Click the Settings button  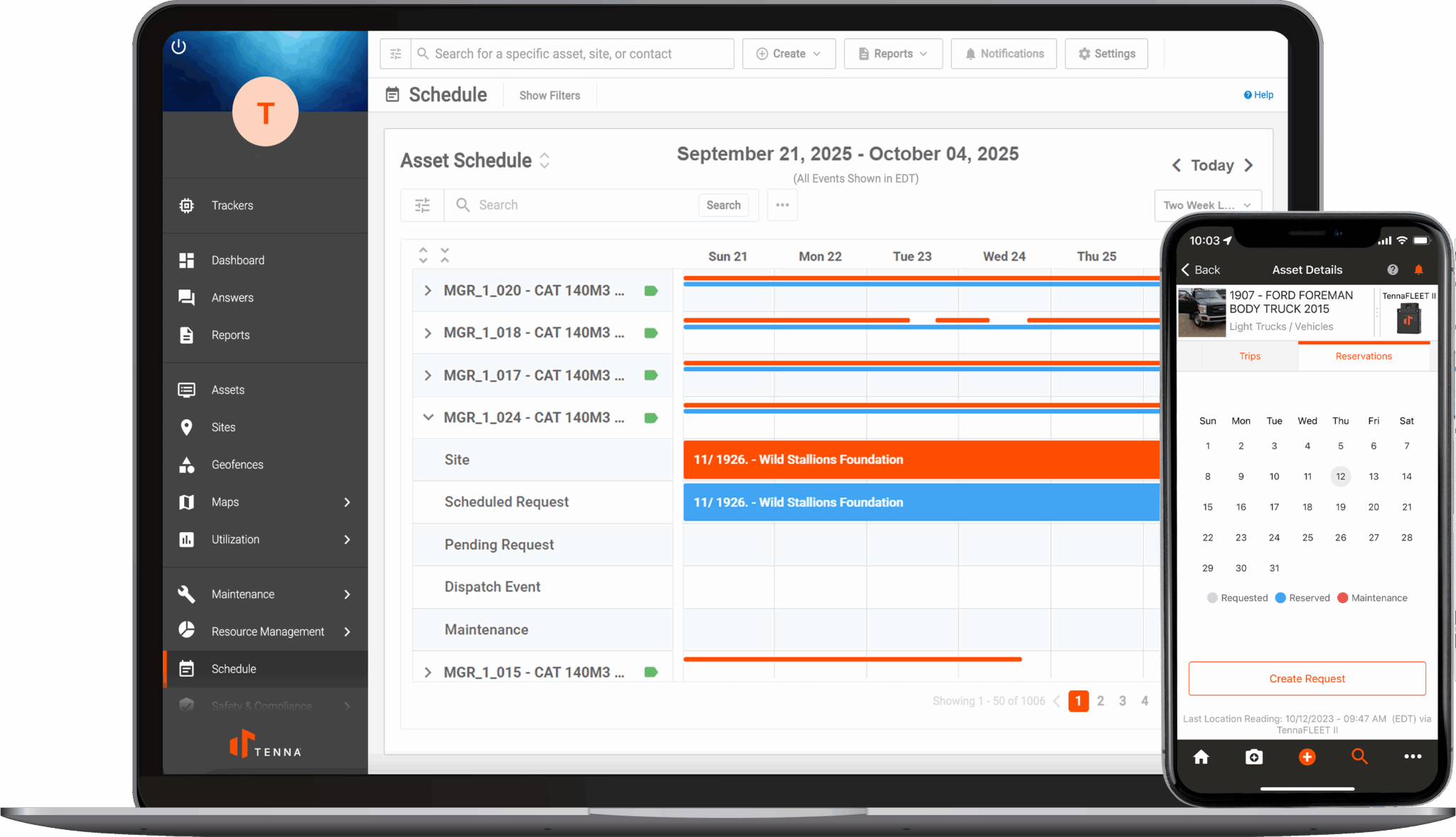(1106, 53)
